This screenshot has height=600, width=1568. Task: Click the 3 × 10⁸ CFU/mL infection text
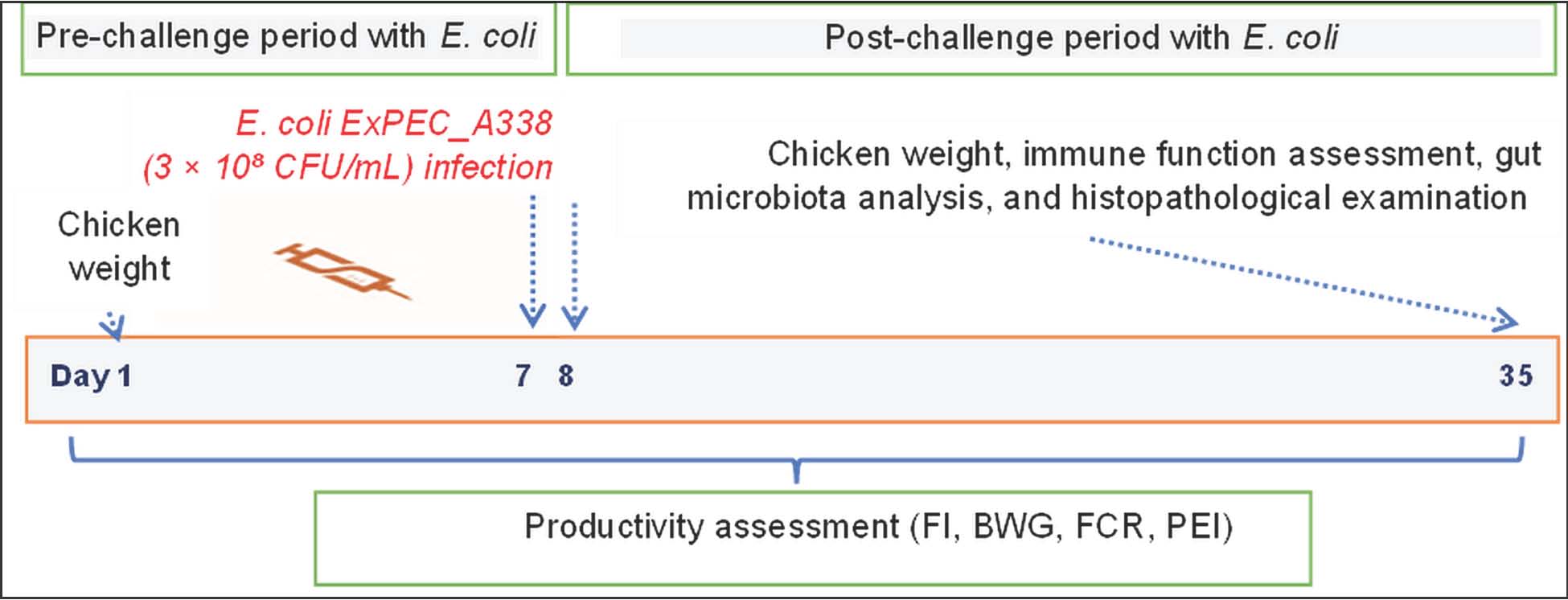tap(347, 167)
